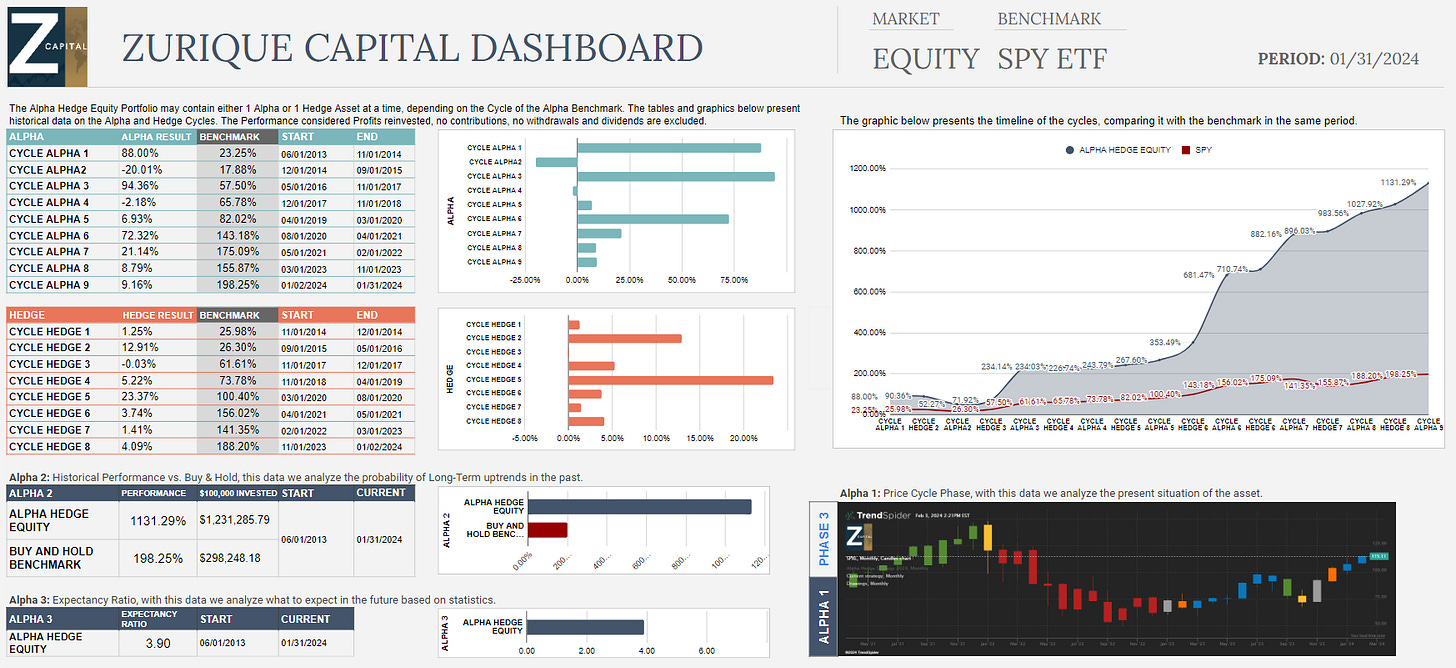Select the 23.37% Cycle Hedge 5 result

[x=140, y=396]
